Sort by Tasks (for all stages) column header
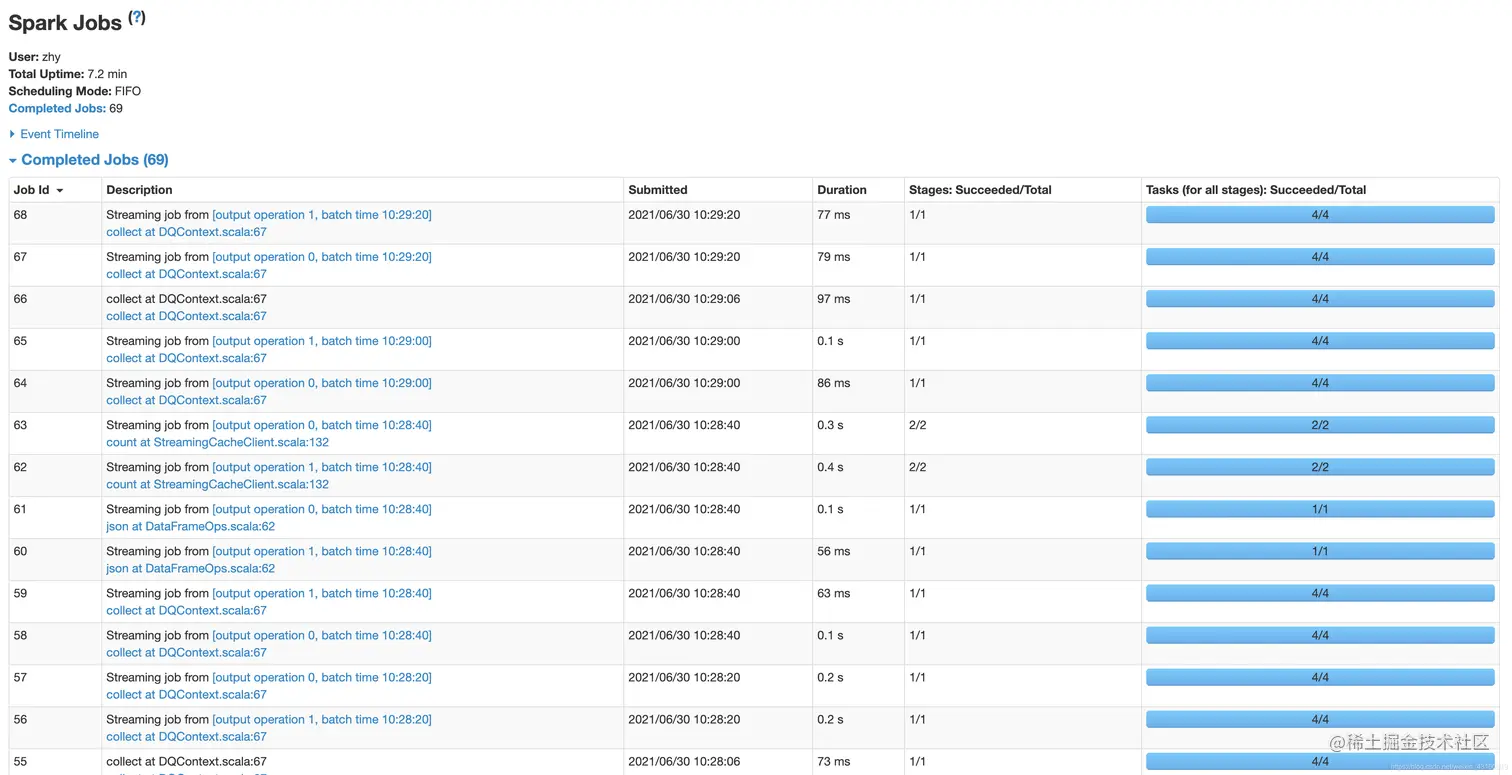This screenshot has height=775, width=1512. [x=1256, y=190]
